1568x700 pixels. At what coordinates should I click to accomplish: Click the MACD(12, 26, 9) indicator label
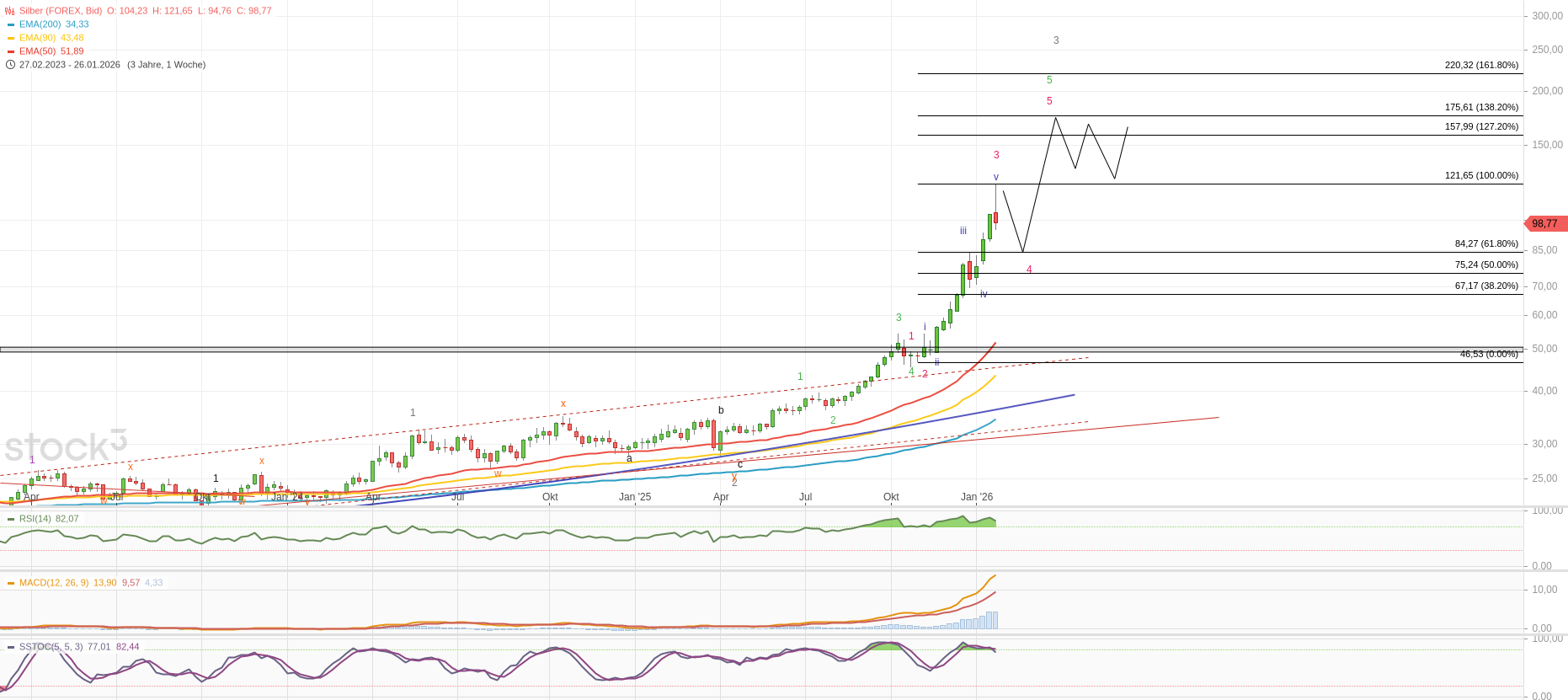(x=54, y=583)
